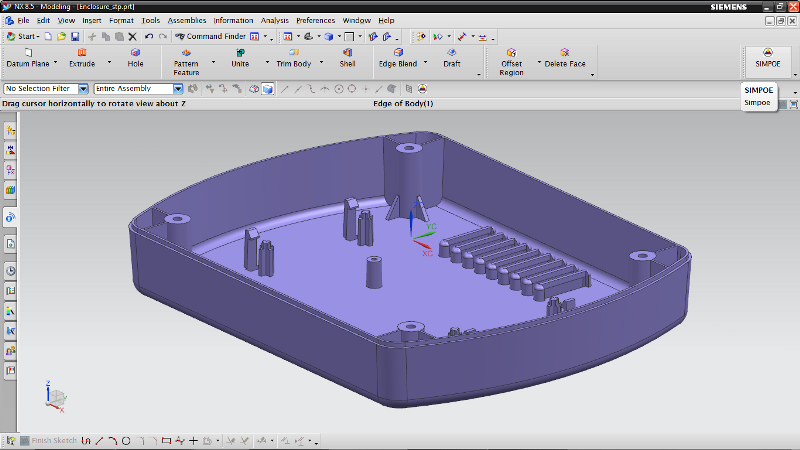This screenshot has width=800, height=450.
Task: Select the sketch Circle tool
Action: [x=126, y=440]
